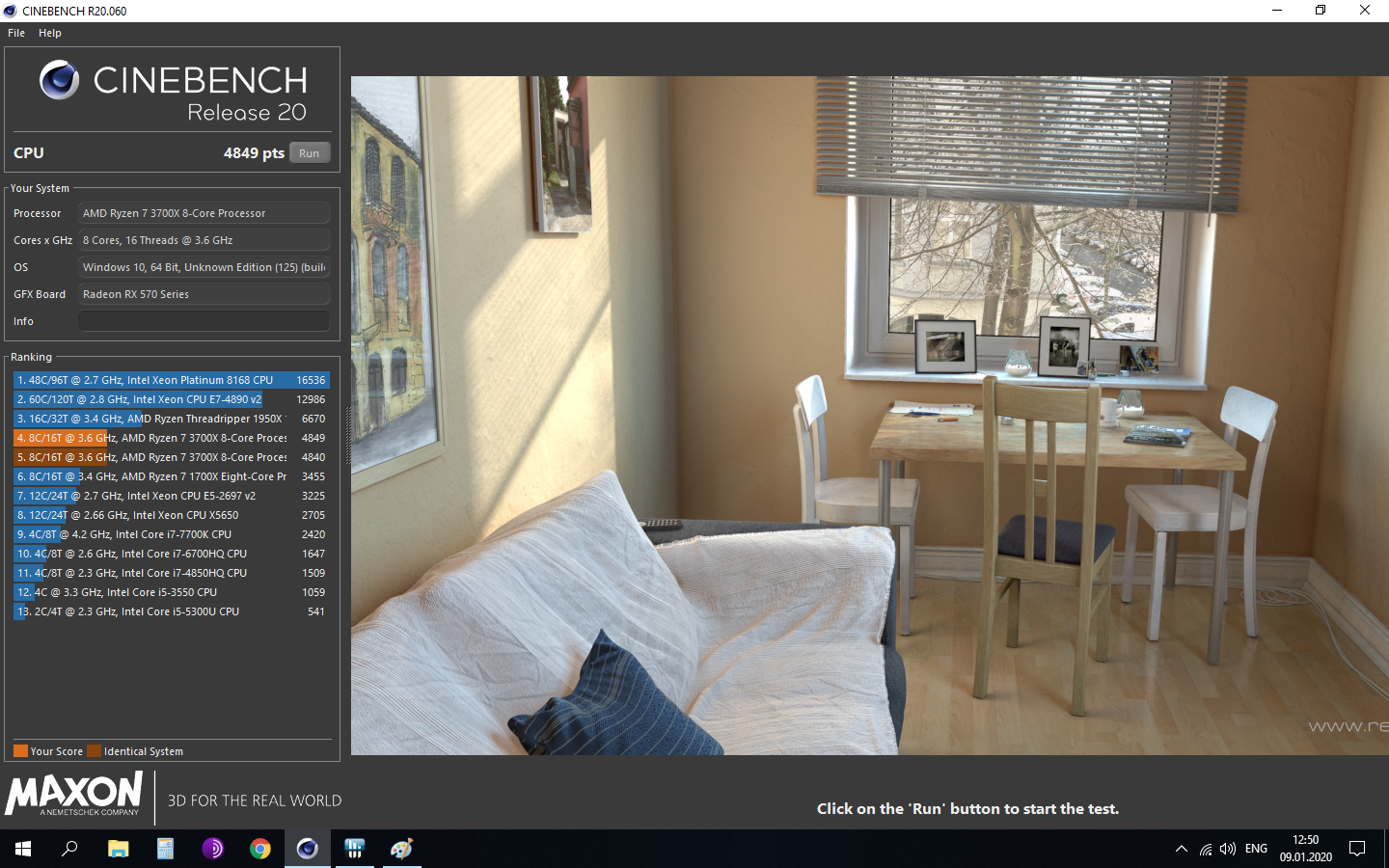The image size is (1389, 868).
Task: Switch to Paint from the taskbar
Action: (401, 849)
